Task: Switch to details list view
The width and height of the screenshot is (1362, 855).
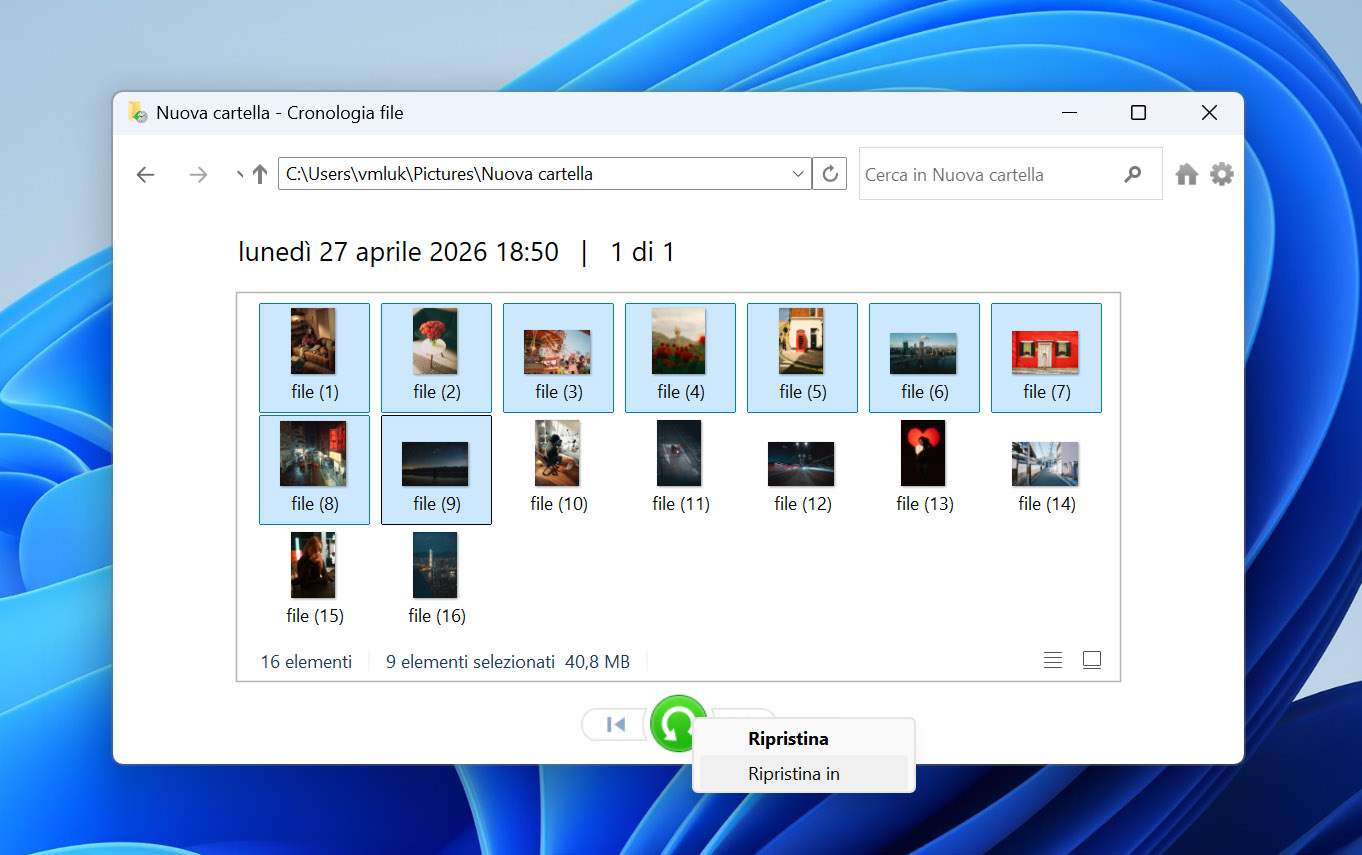Action: click(x=1052, y=660)
